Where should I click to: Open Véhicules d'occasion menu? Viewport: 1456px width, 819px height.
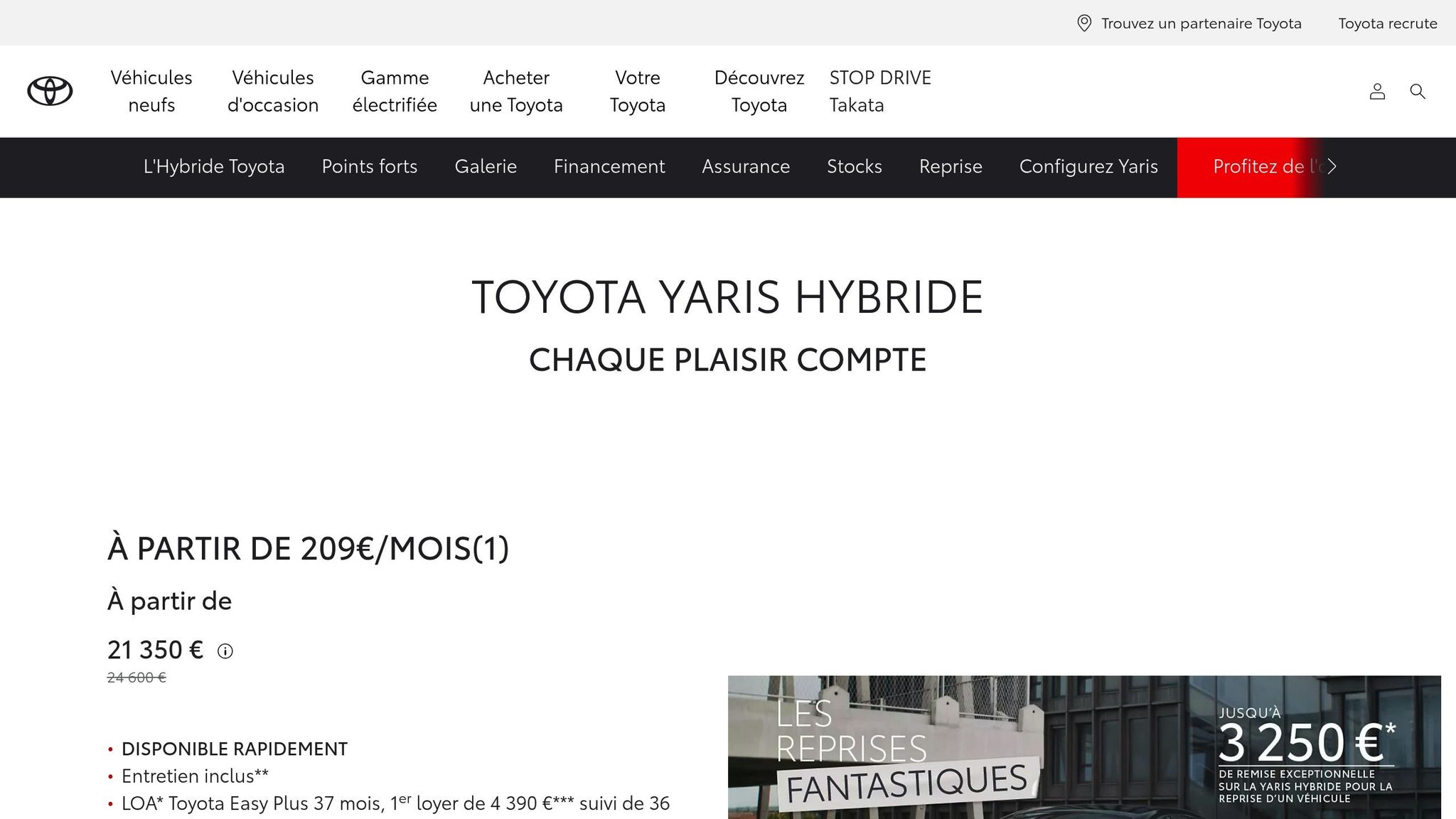coord(273,91)
